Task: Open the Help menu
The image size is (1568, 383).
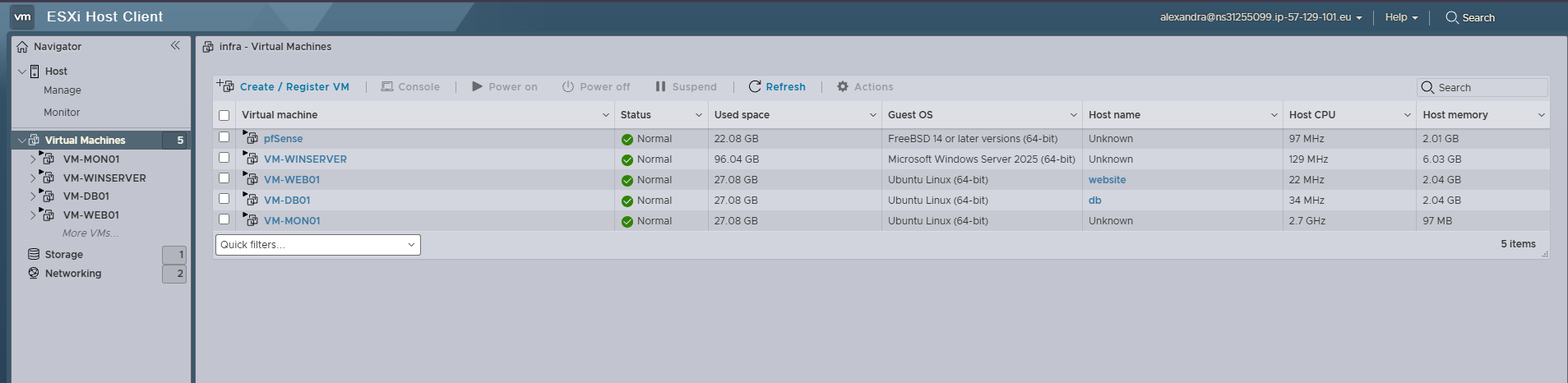Action: (1401, 17)
